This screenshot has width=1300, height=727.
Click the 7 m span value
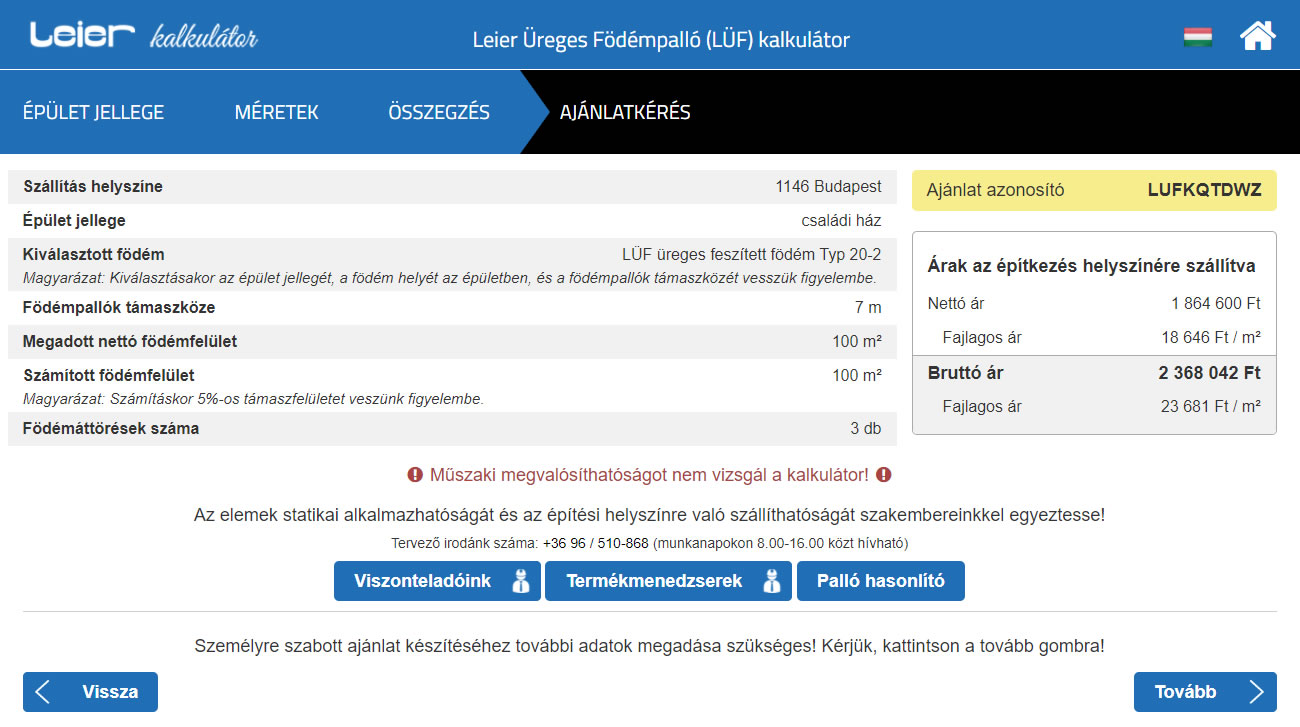point(869,308)
